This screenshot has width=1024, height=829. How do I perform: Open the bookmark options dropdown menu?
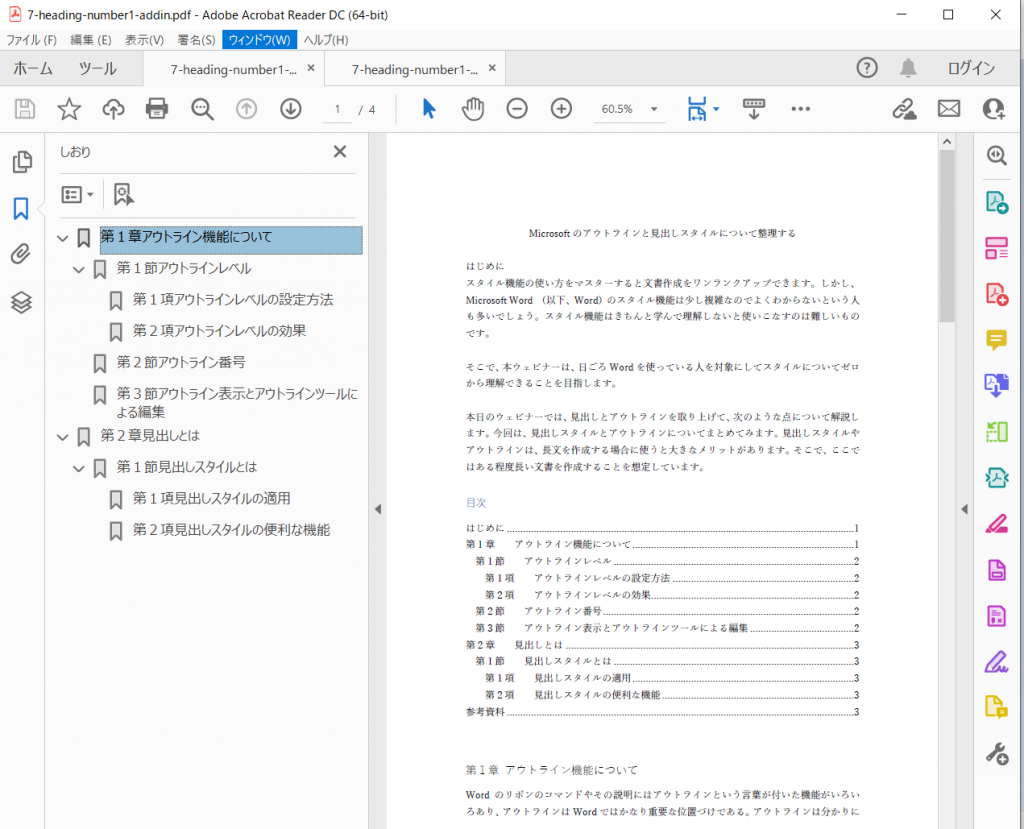[78, 194]
